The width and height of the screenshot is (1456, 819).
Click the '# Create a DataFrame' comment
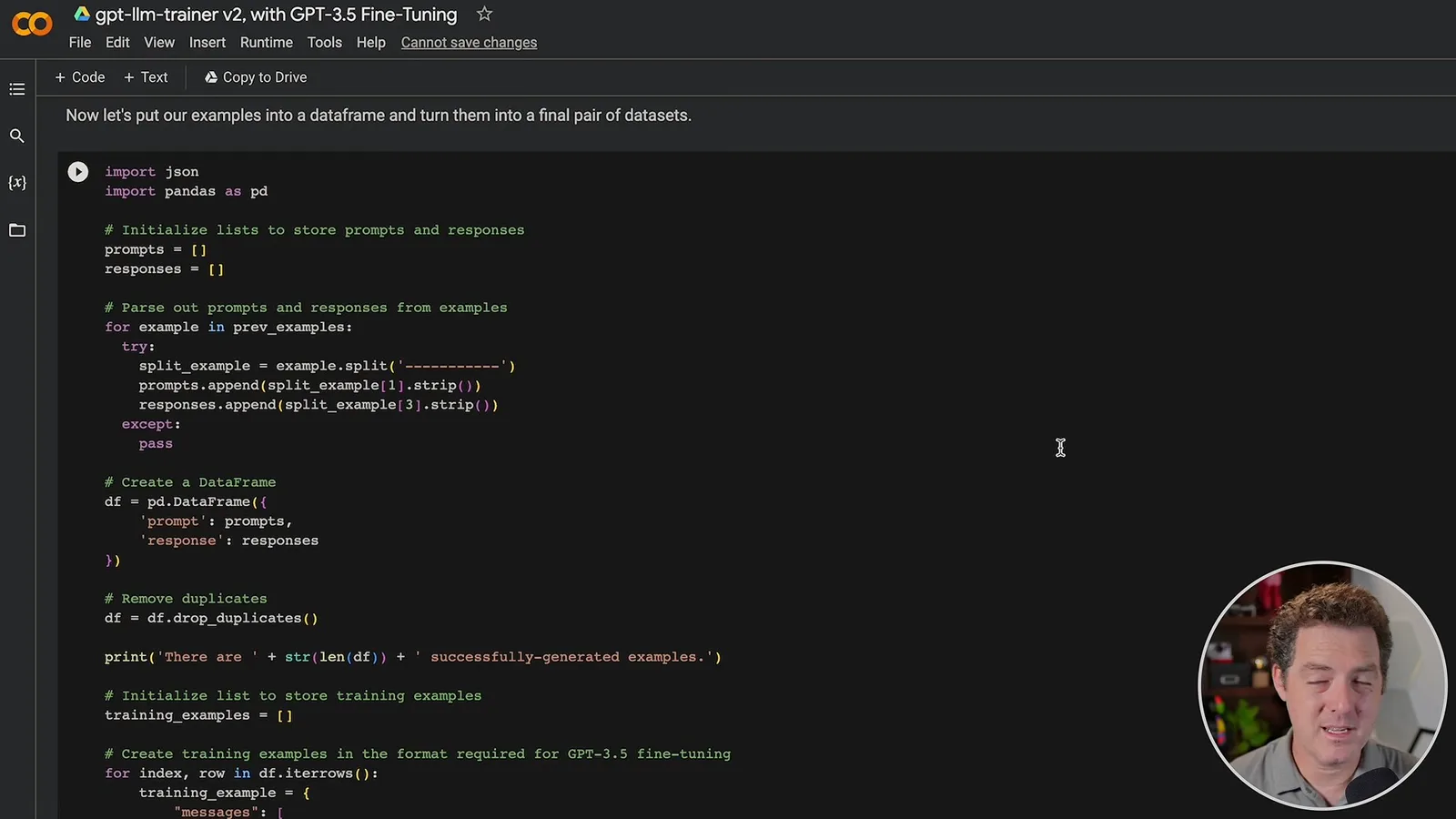pos(190,482)
